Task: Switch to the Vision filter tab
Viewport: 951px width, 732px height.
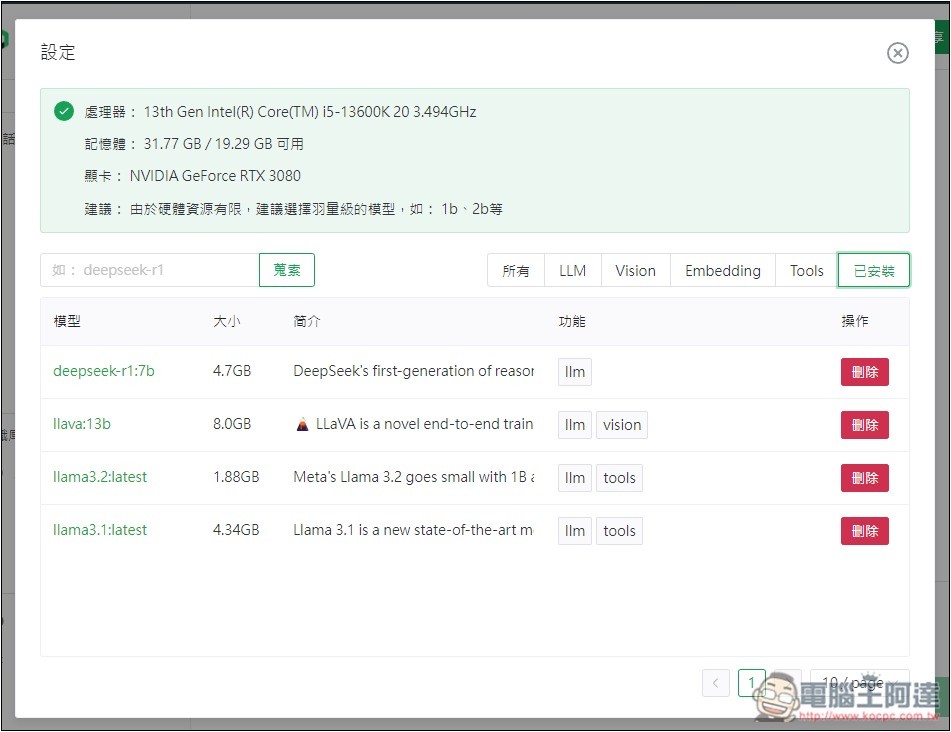Action: (635, 270)
